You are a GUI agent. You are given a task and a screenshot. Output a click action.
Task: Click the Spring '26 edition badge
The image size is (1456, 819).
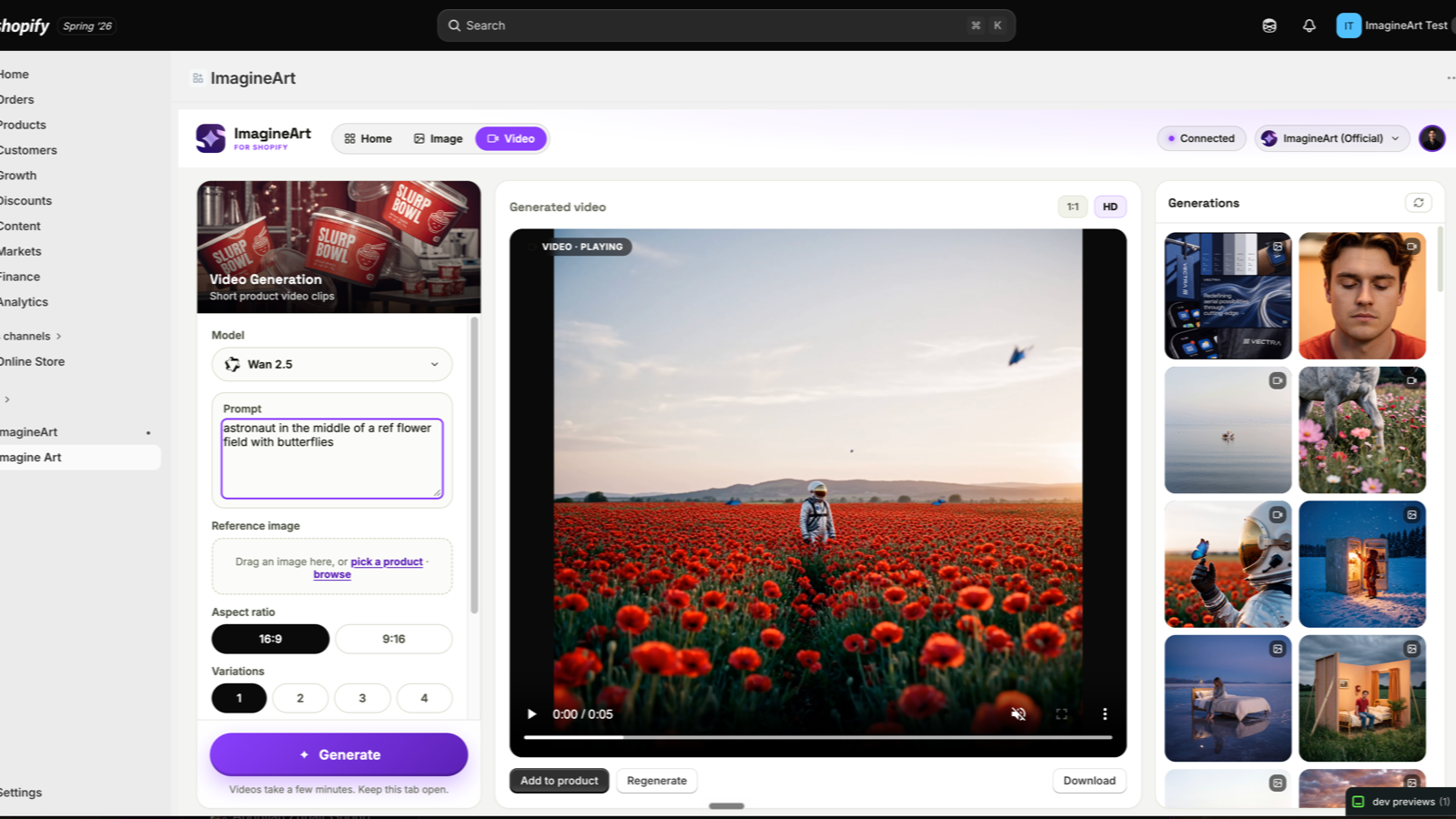click(x=87, y=25)
